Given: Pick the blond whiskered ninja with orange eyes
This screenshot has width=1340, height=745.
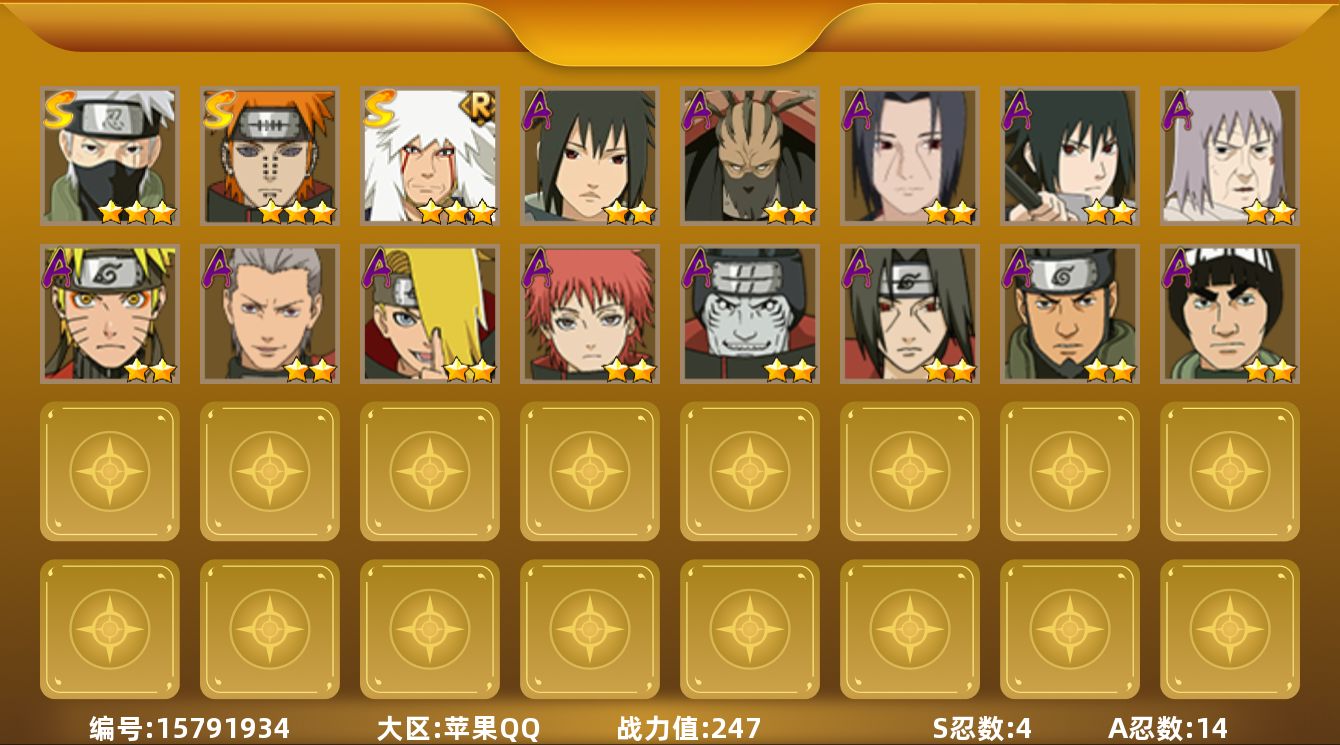Looking at the screenshot, I should (109, 314).
